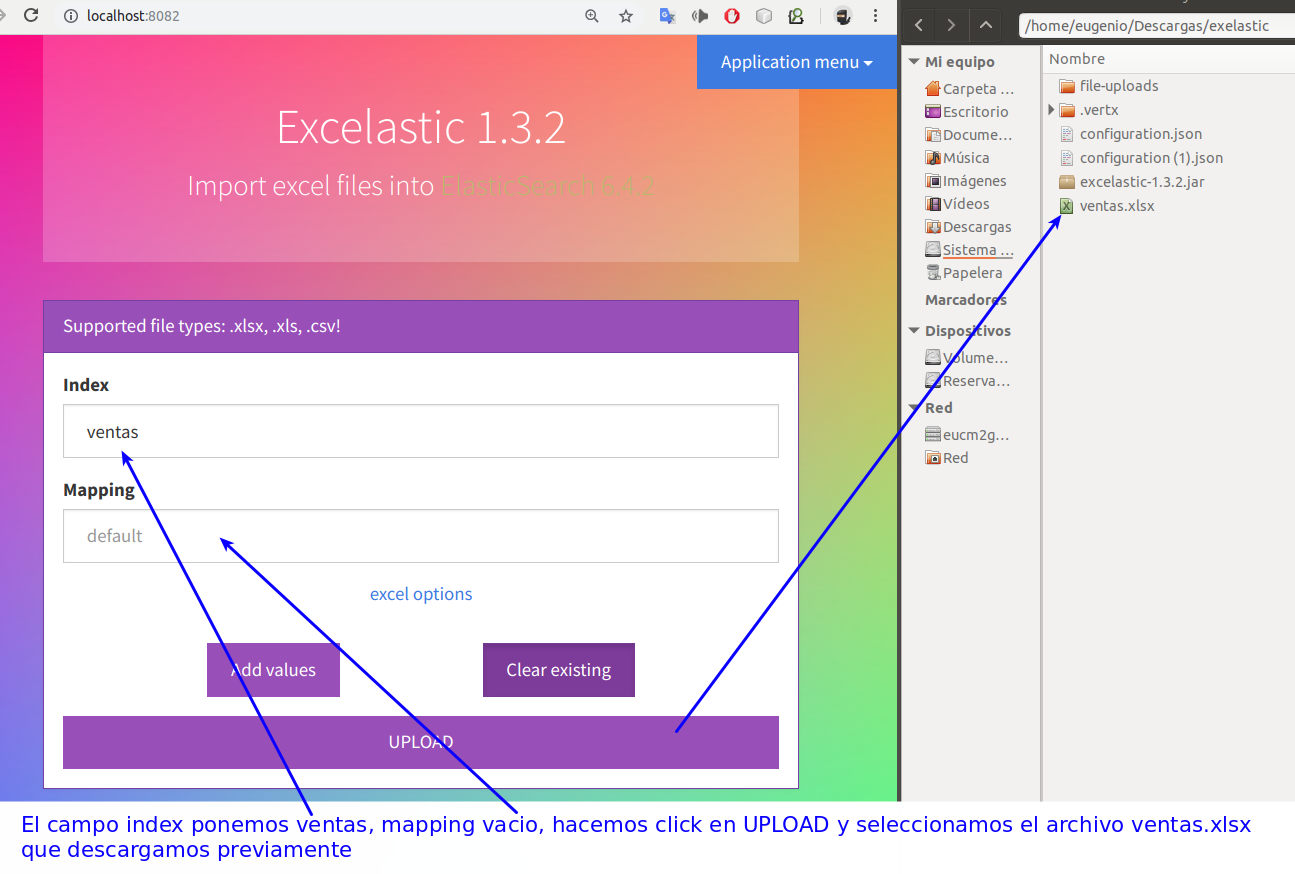The width and height of the screenshot is (1295, 874).
Task: Collapse the Mi equipo sidebar section
Action: click(x=913, y=62)
